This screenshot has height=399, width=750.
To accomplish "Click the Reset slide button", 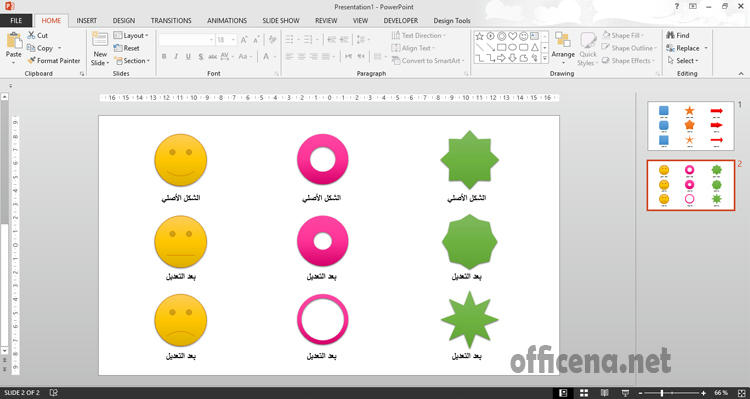I will pos(127,48).
